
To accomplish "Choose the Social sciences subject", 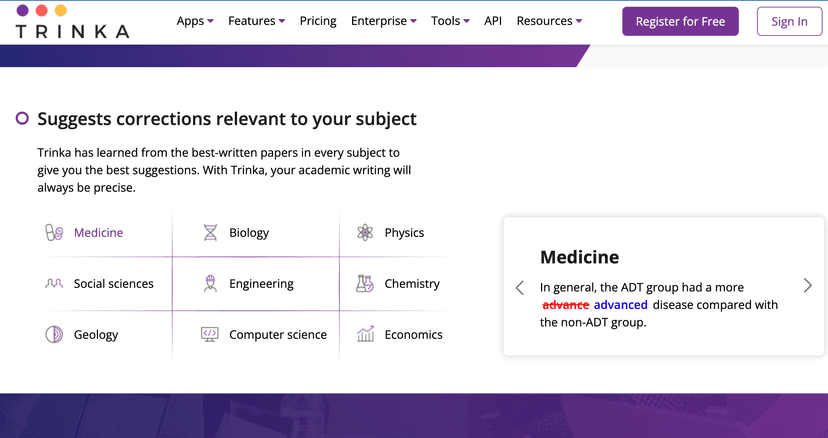I will point(114,284).
